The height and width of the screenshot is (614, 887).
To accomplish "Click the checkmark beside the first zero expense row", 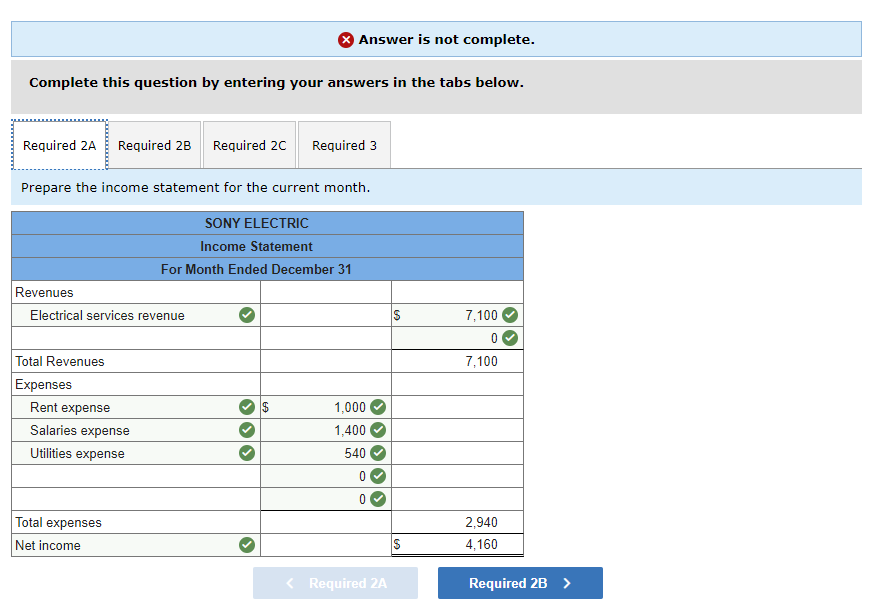I will (377, 476).
